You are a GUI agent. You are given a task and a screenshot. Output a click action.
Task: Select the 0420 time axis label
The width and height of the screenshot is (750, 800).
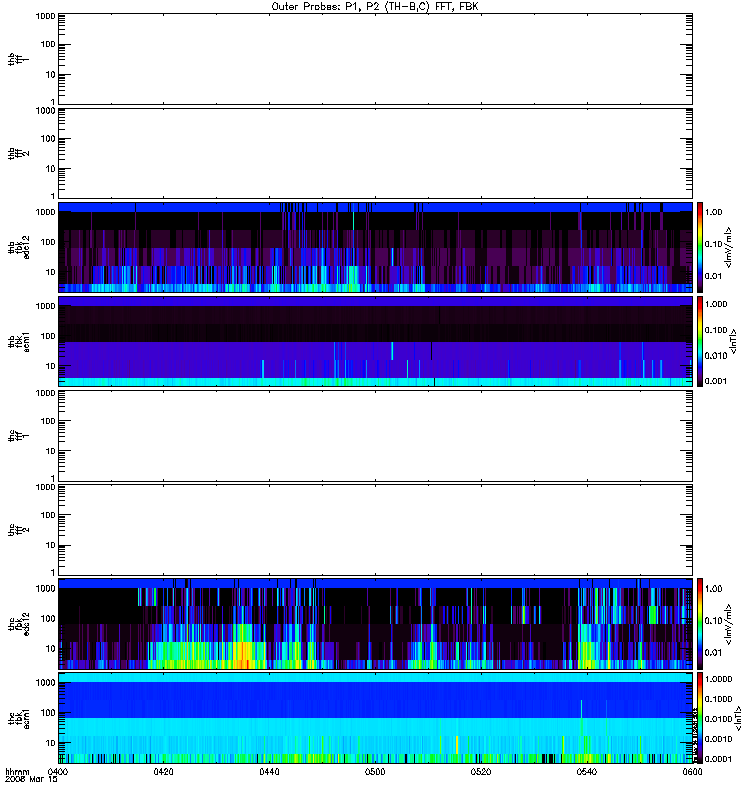pyautogui.click(x=163, y=772)
